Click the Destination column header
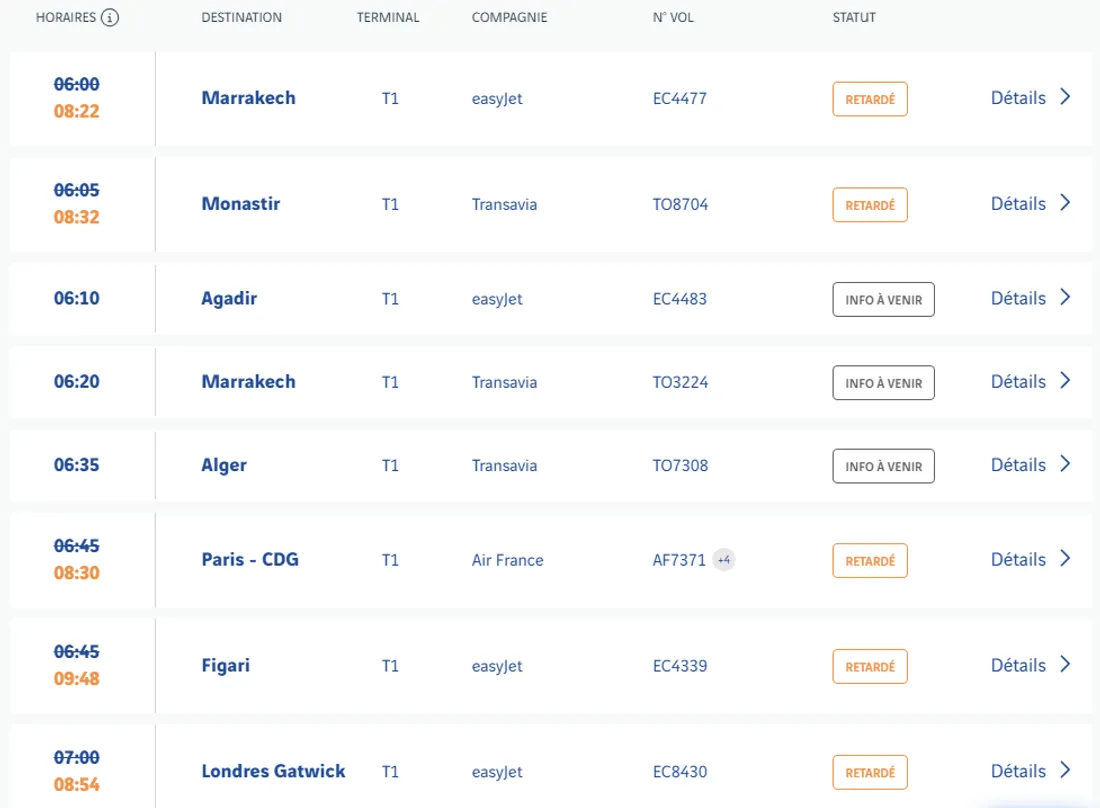 (x=241, y=18)
